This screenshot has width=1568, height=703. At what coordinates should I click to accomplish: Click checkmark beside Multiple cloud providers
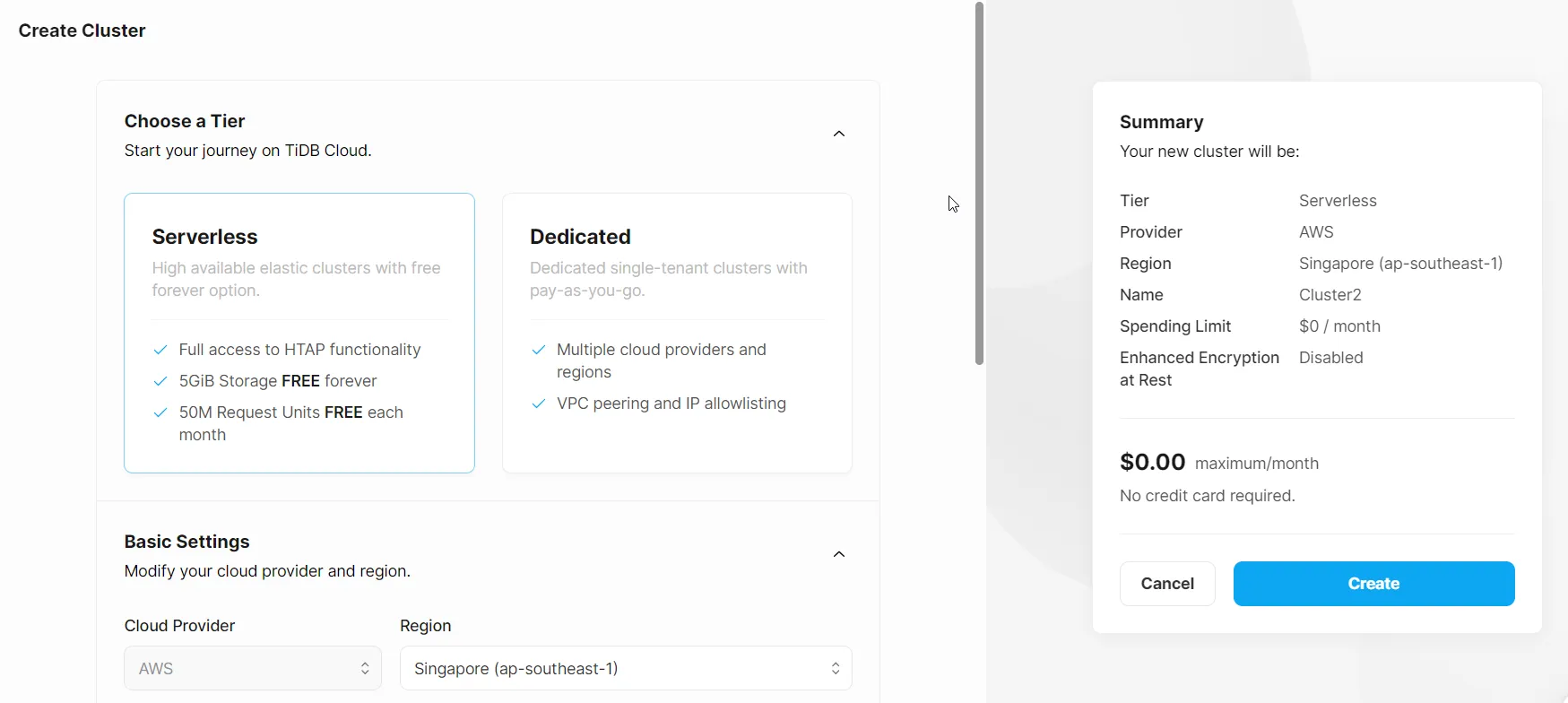[539, 350]
